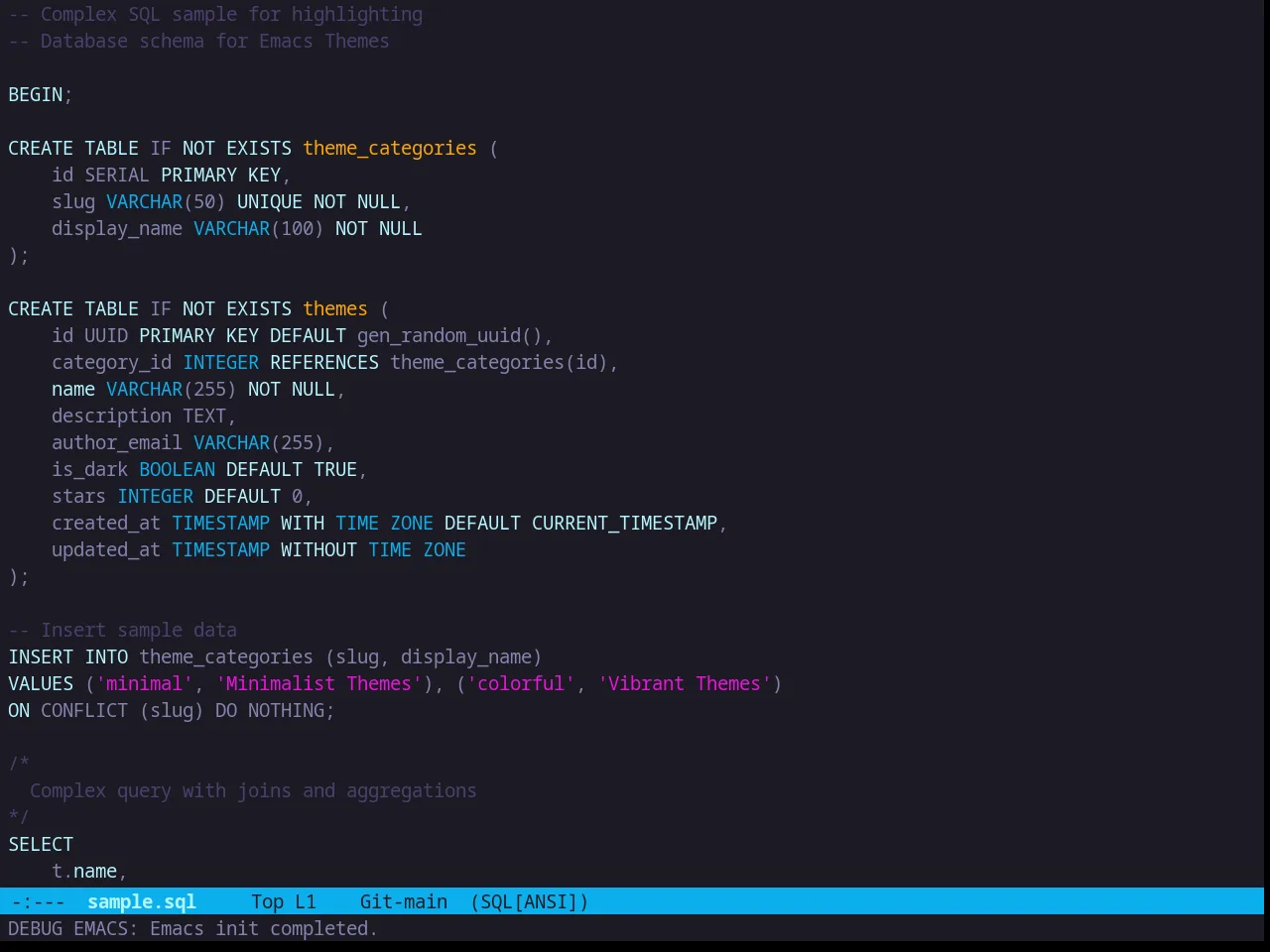
Task: Click ON CONFLICT (slug) DO NOTHING line
Action: point(172,710)
